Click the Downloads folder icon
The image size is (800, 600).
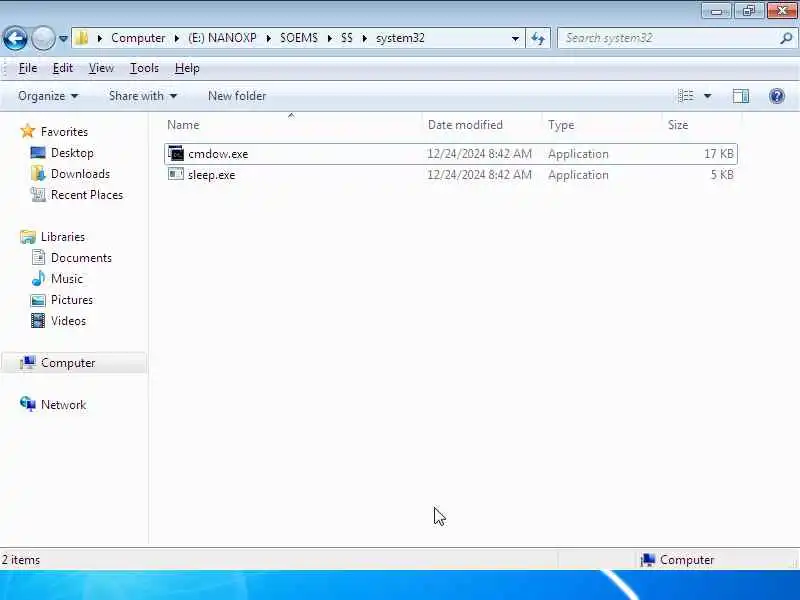click(x=38, y=173)
